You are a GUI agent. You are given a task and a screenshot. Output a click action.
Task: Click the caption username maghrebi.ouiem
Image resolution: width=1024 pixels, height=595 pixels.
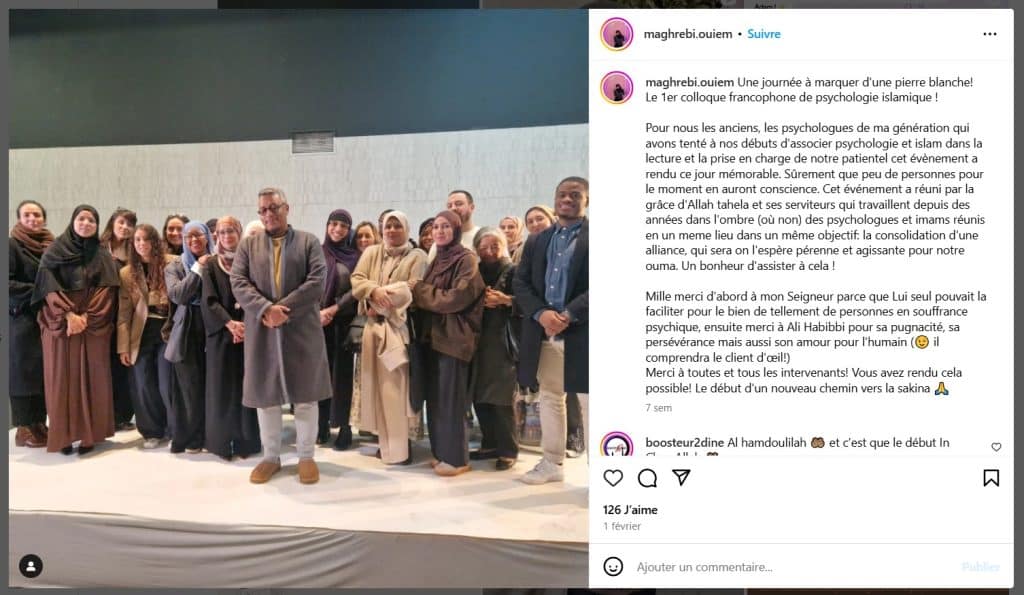pos(690,82)
